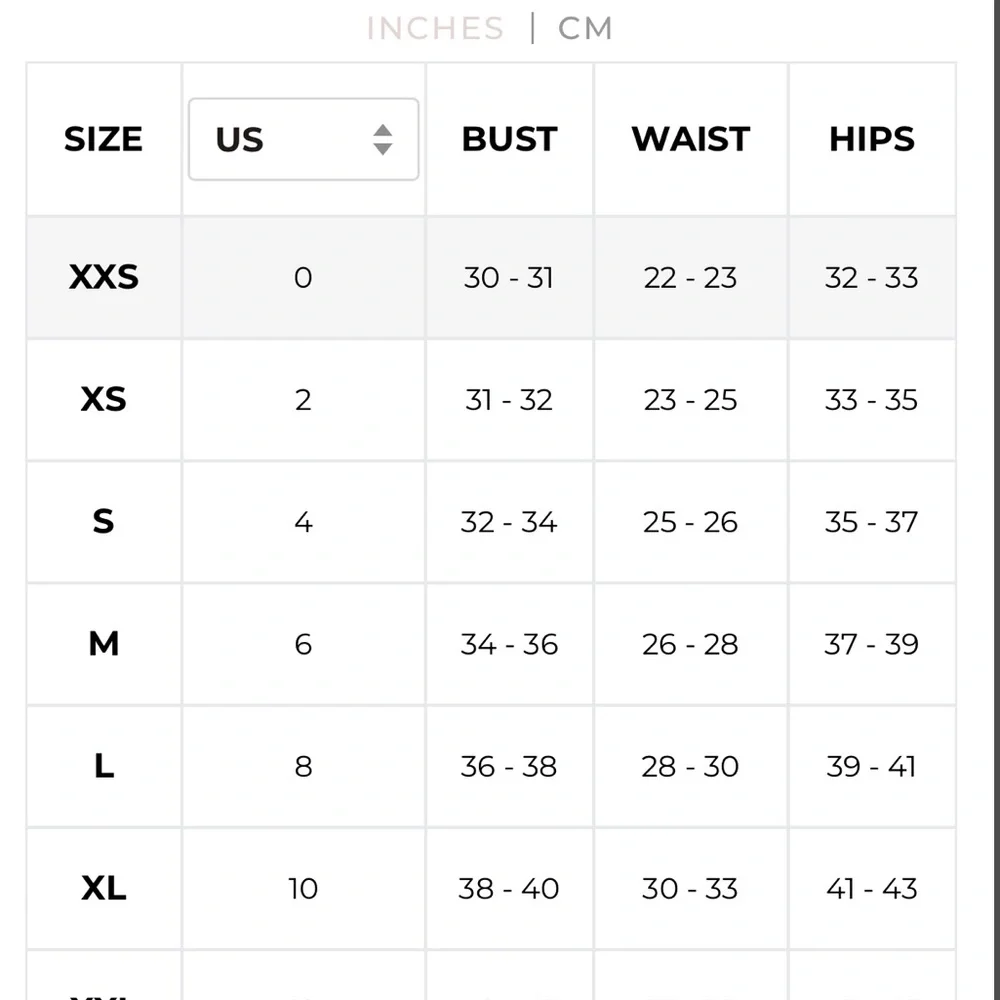Click the page scrollbar on right edge
1000x1000 pixels.
[996, 500]
